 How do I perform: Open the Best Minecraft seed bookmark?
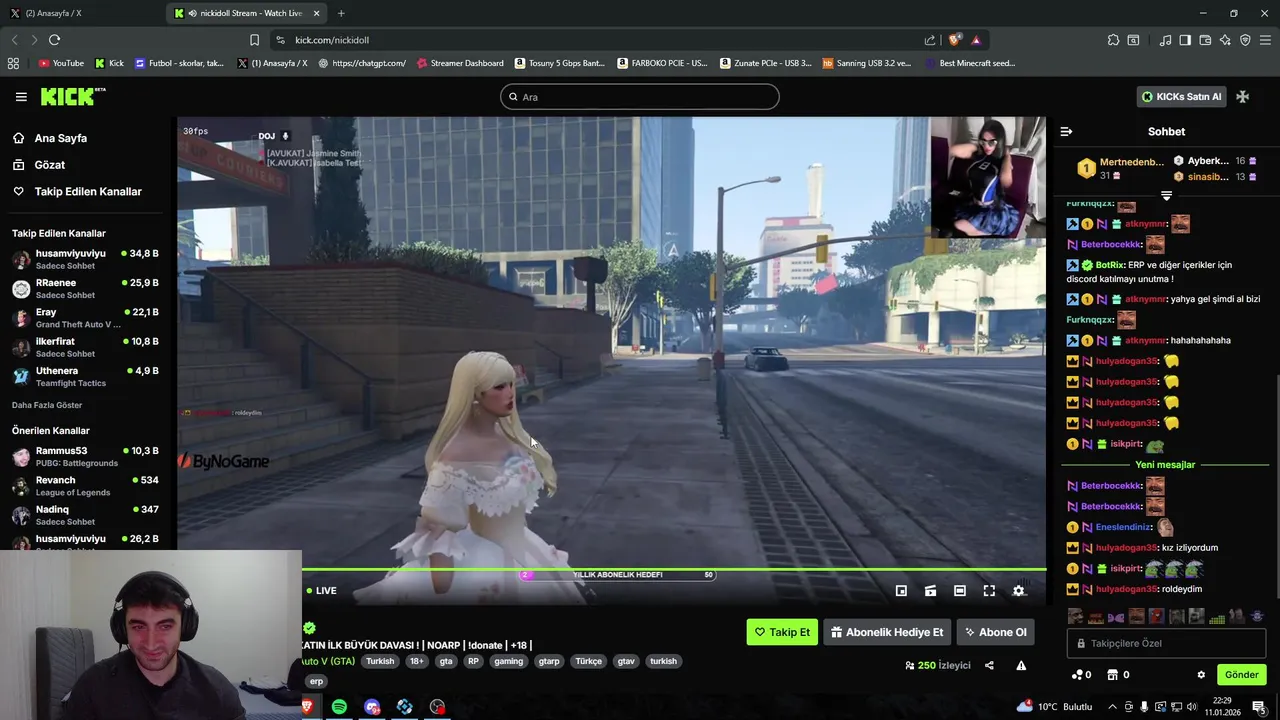[969, 63]
